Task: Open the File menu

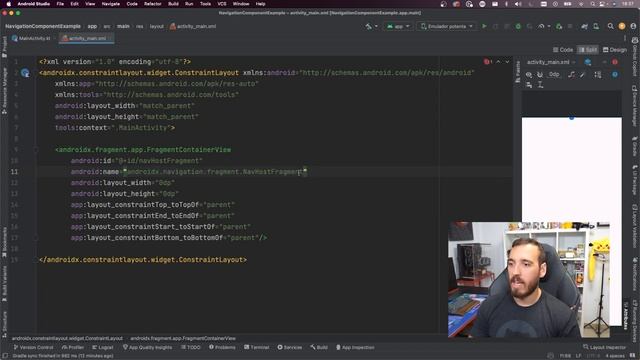Action: point(60,4)
